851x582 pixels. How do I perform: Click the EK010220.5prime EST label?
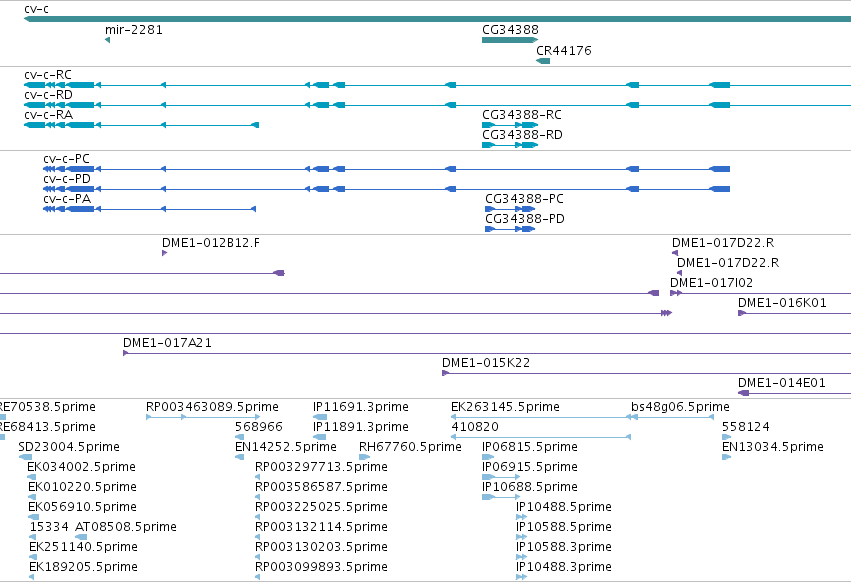82,487
